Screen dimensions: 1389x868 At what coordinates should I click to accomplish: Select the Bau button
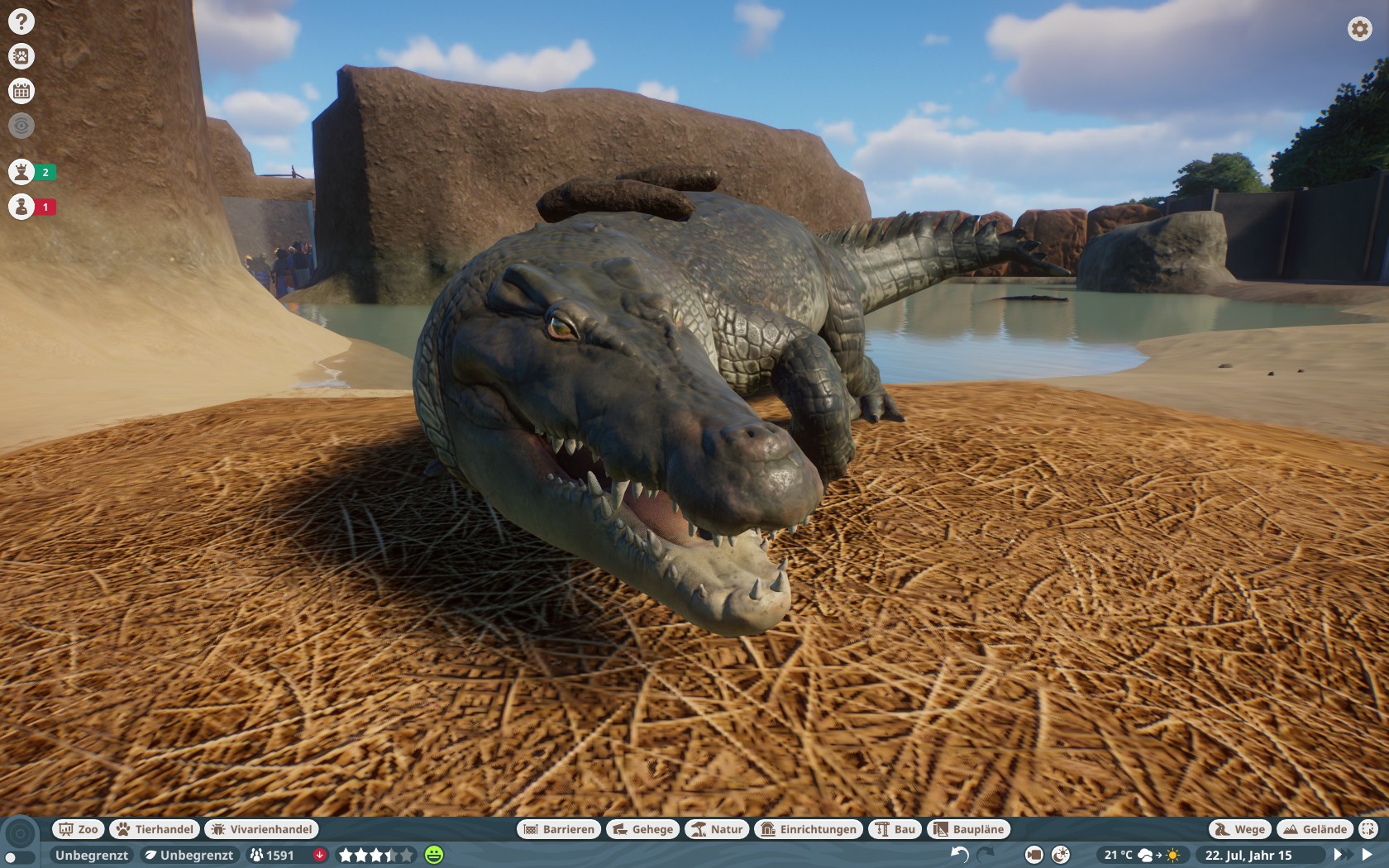895,829
